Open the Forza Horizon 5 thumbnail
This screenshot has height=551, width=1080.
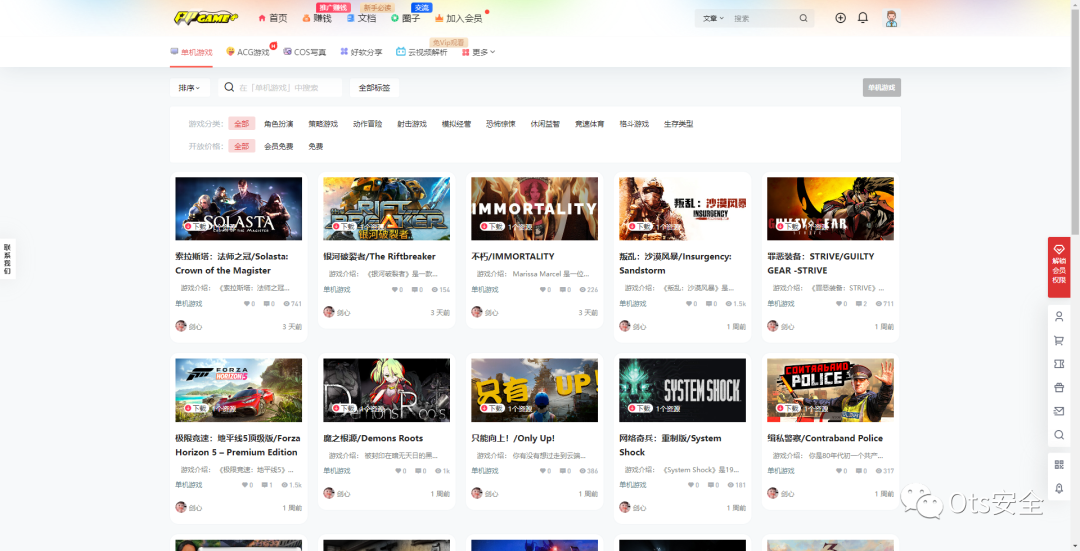coord(238,390)
